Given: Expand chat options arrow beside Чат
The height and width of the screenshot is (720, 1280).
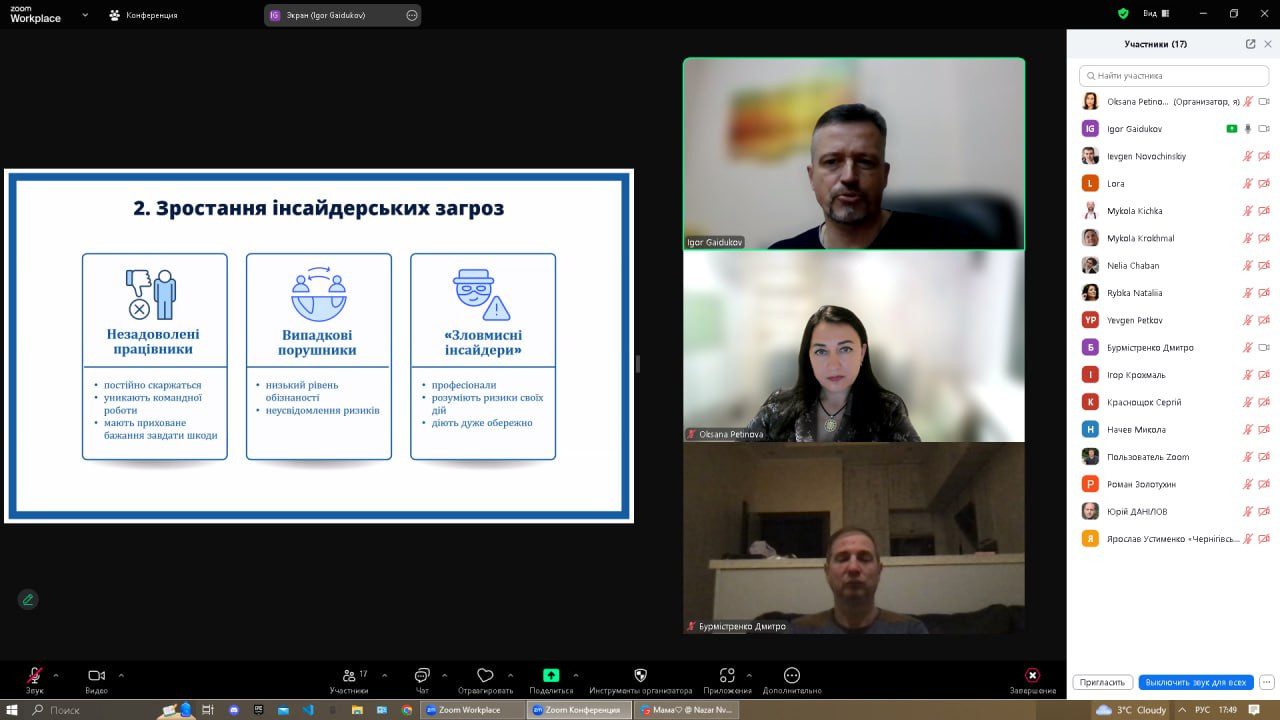Looking at the screenshot, I should coord(444,675).
